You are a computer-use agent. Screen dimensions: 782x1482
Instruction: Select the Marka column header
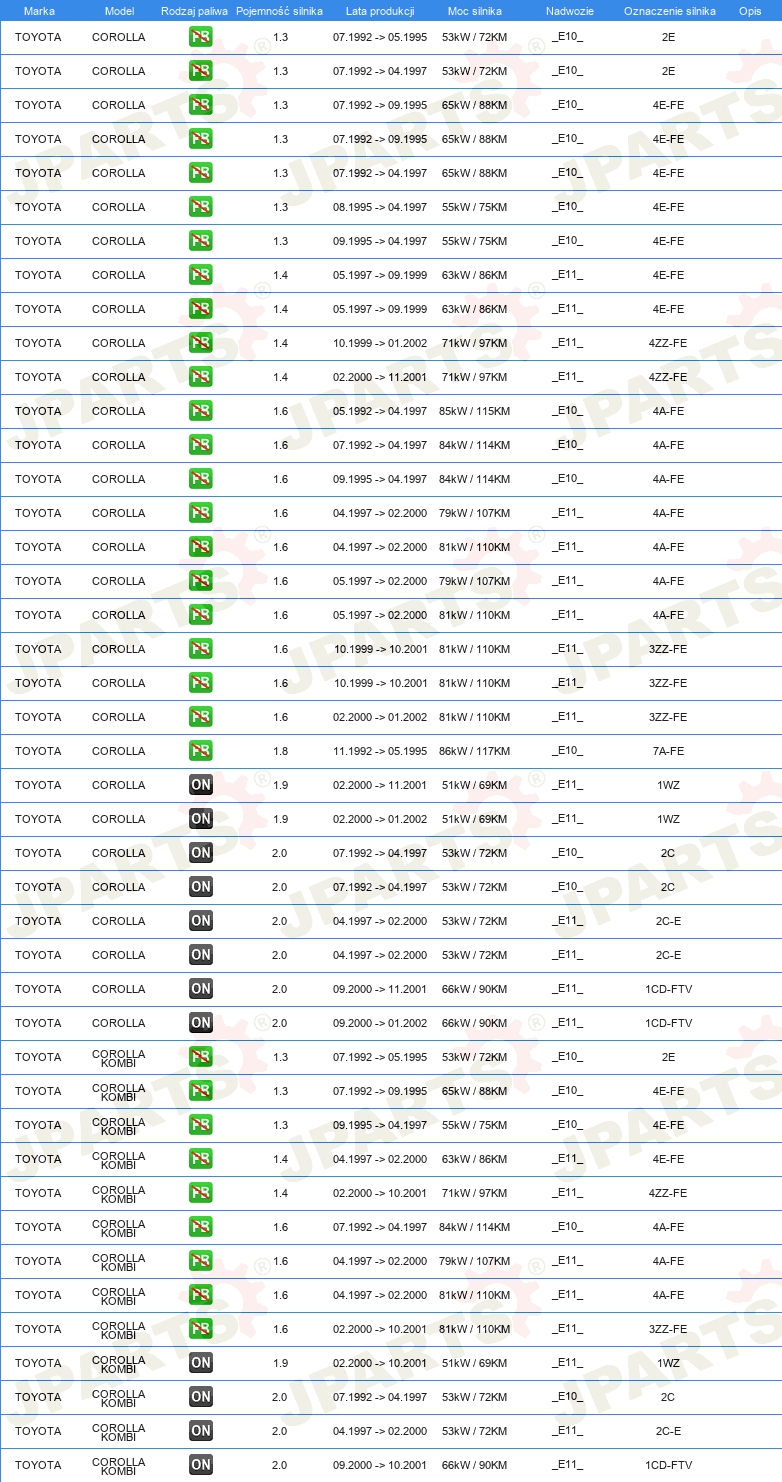pyautogui.click(x=39, y=11)
